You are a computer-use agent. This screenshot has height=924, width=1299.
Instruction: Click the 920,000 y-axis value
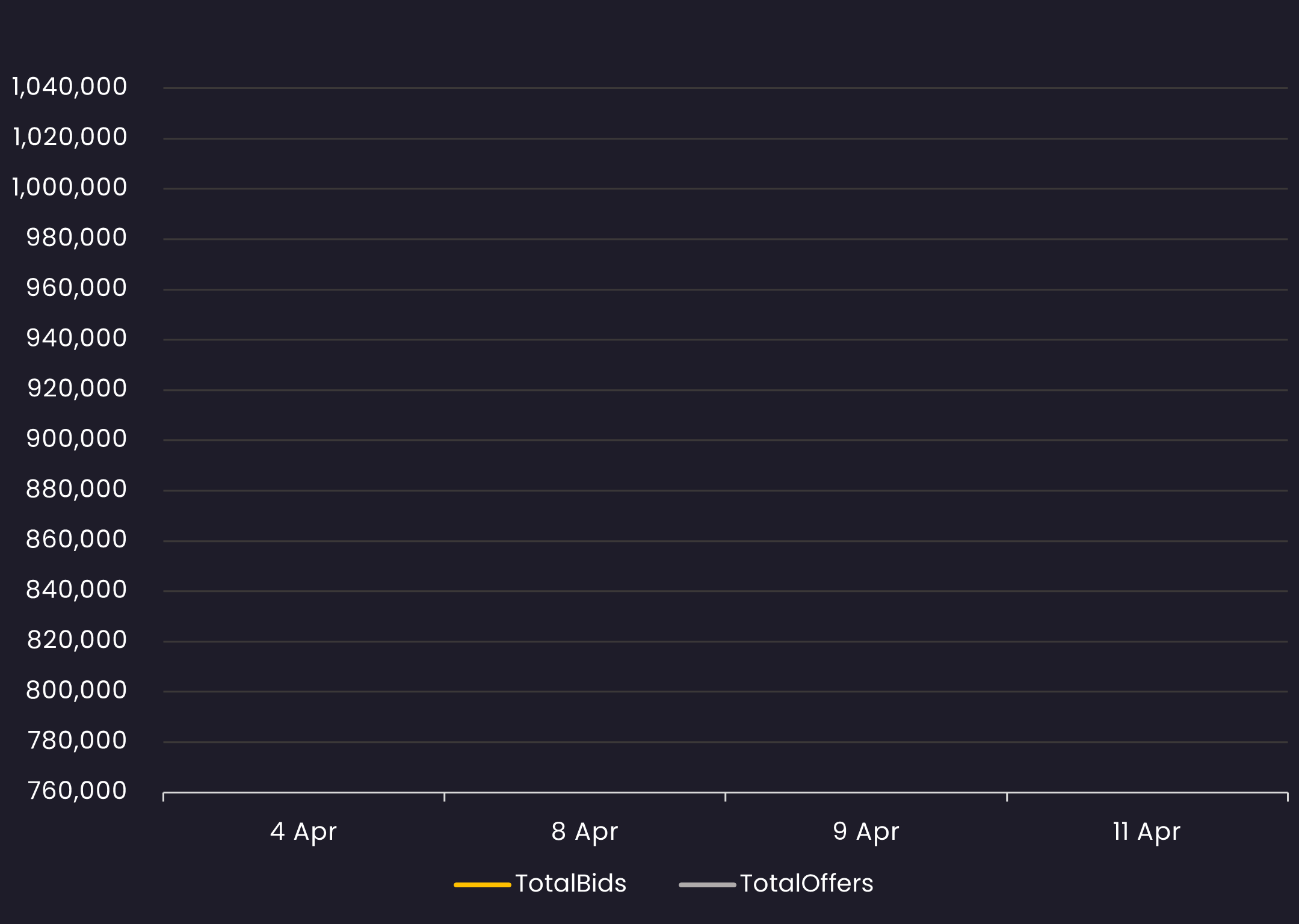[x=77, y=389]
